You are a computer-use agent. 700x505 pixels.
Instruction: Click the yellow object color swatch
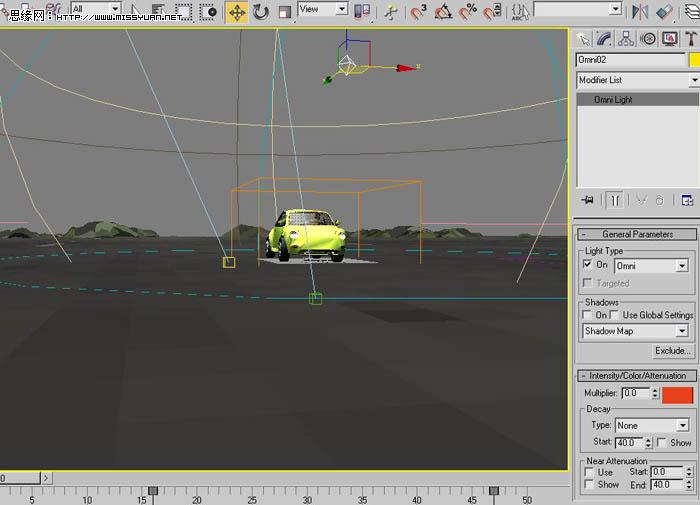pyautogui.click(x=695, y=60)
